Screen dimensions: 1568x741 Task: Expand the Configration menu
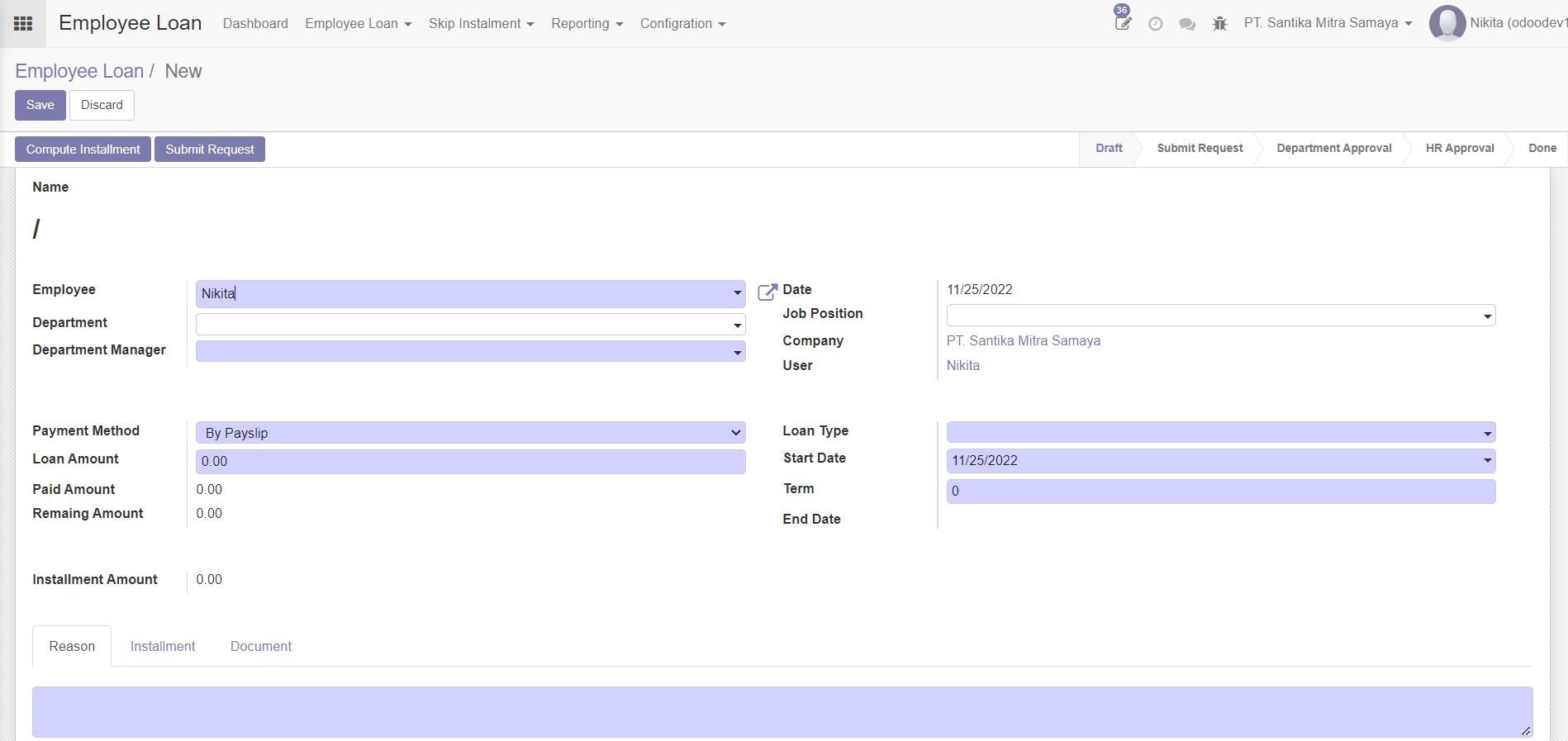click(682, 23)
